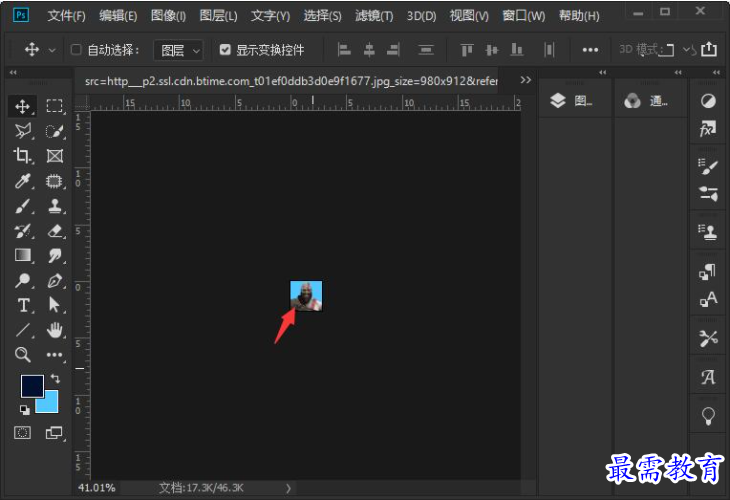
Task: Select the Gradient tool
Action: 23,255
